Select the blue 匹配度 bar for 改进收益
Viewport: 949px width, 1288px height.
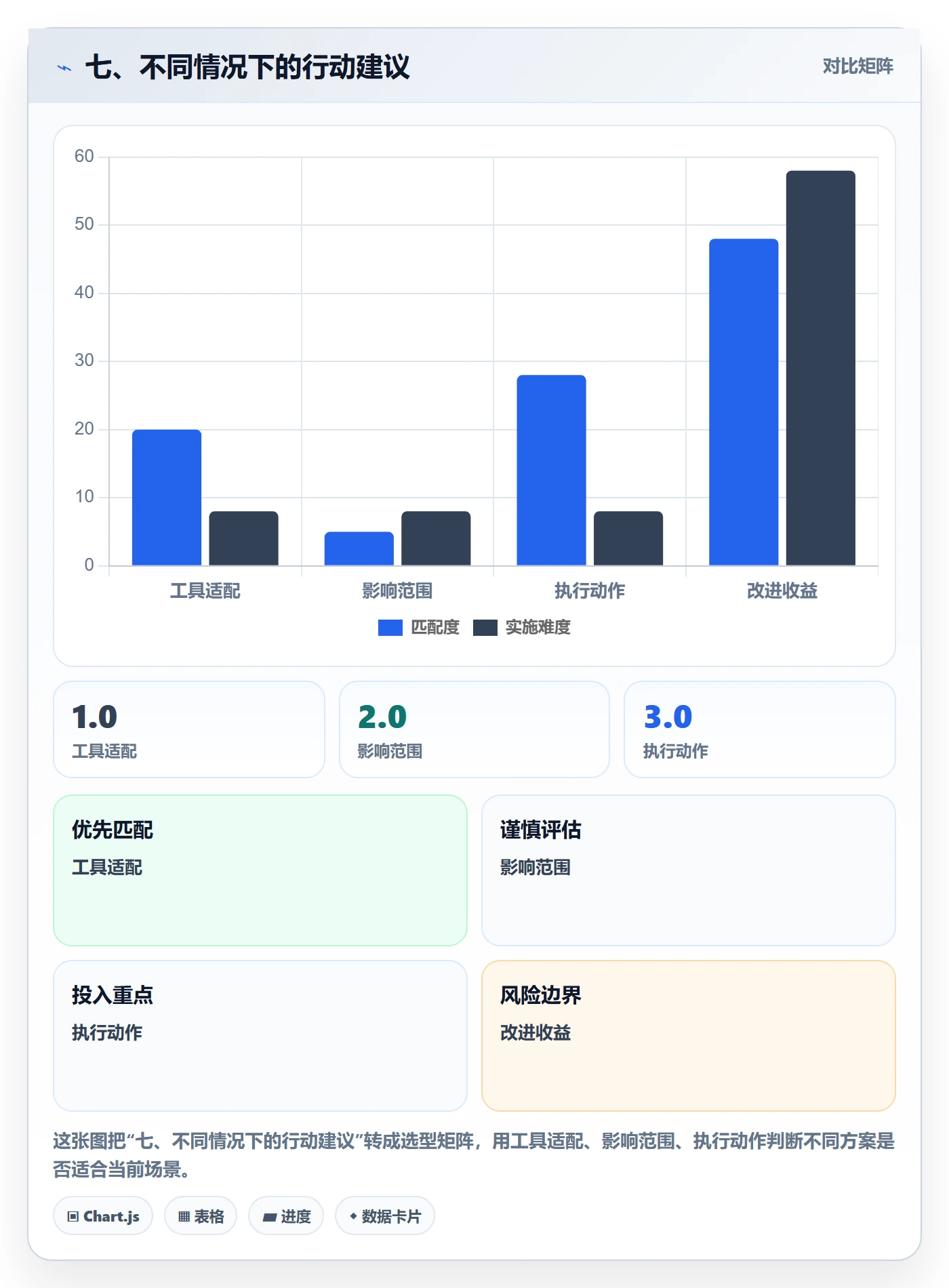coord(744,402)
